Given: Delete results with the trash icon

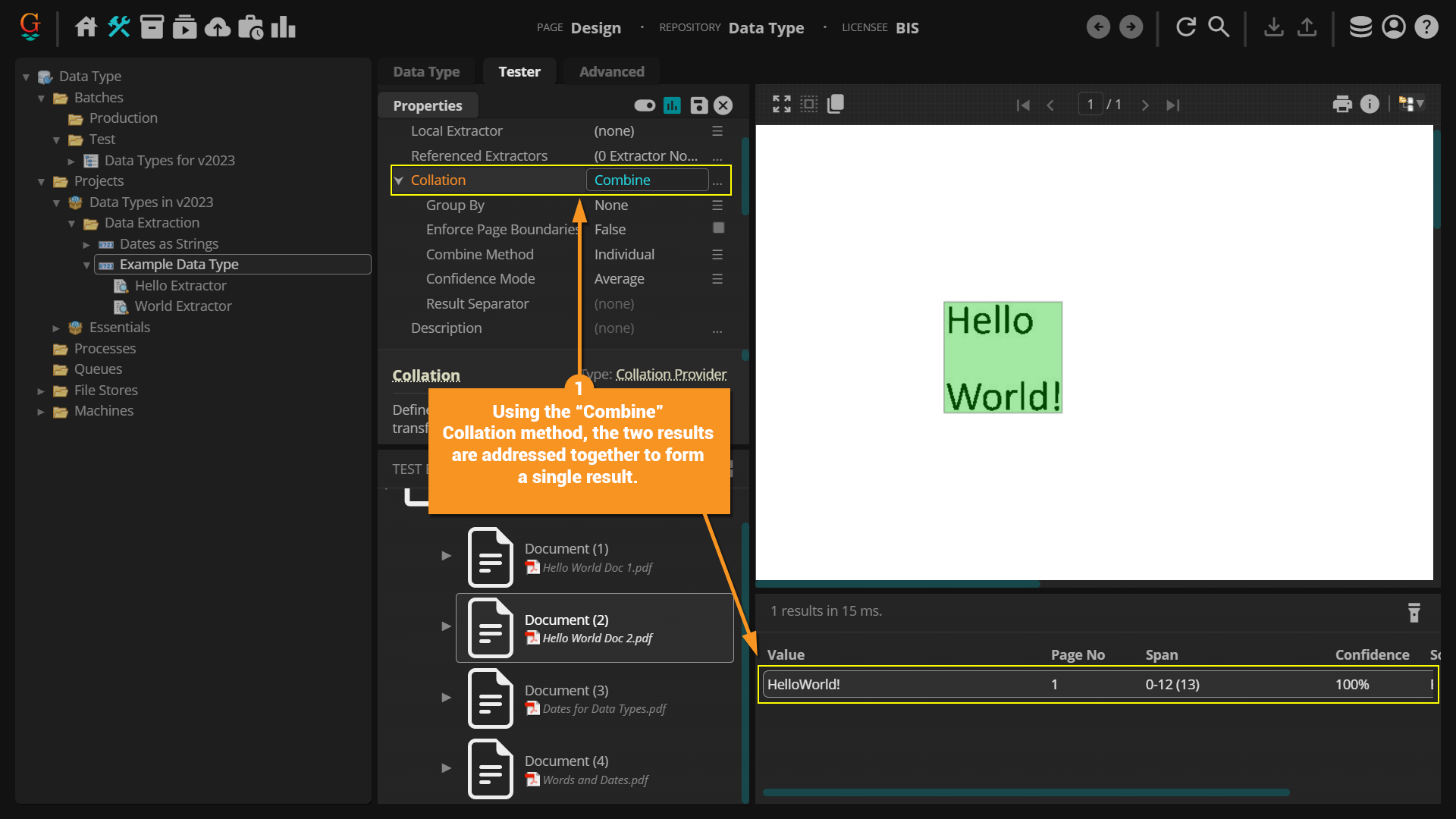Looking at the screenshot, I should [1414, 612].
